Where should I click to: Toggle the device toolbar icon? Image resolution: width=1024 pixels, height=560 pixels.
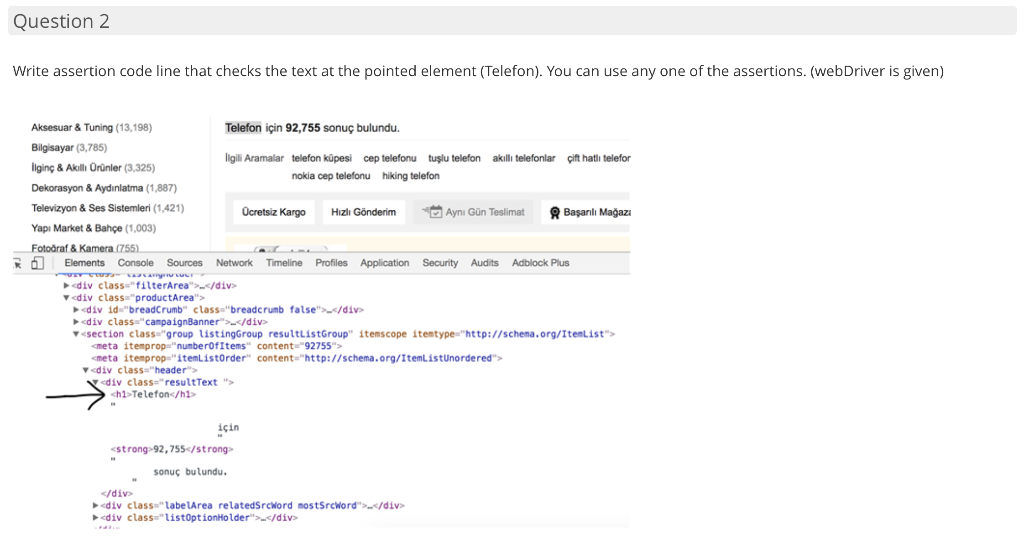[38, 263]
